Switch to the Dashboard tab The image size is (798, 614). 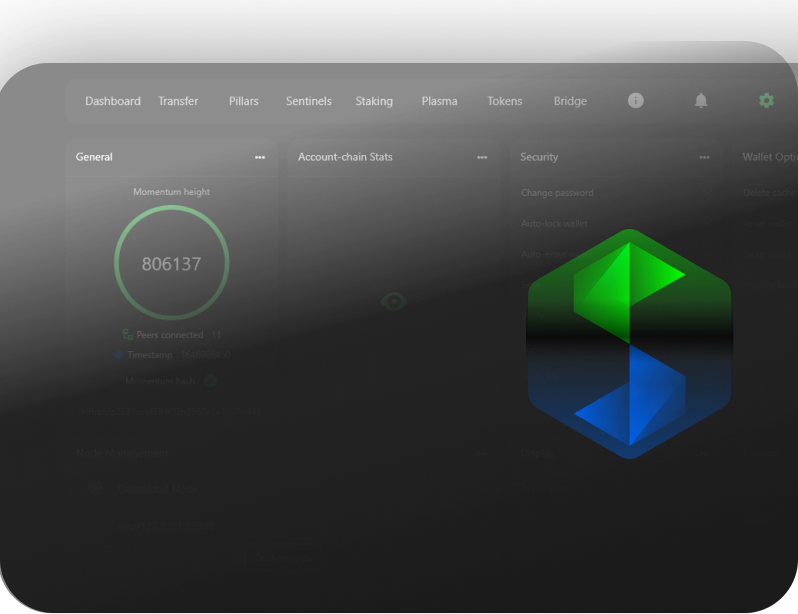112,101
